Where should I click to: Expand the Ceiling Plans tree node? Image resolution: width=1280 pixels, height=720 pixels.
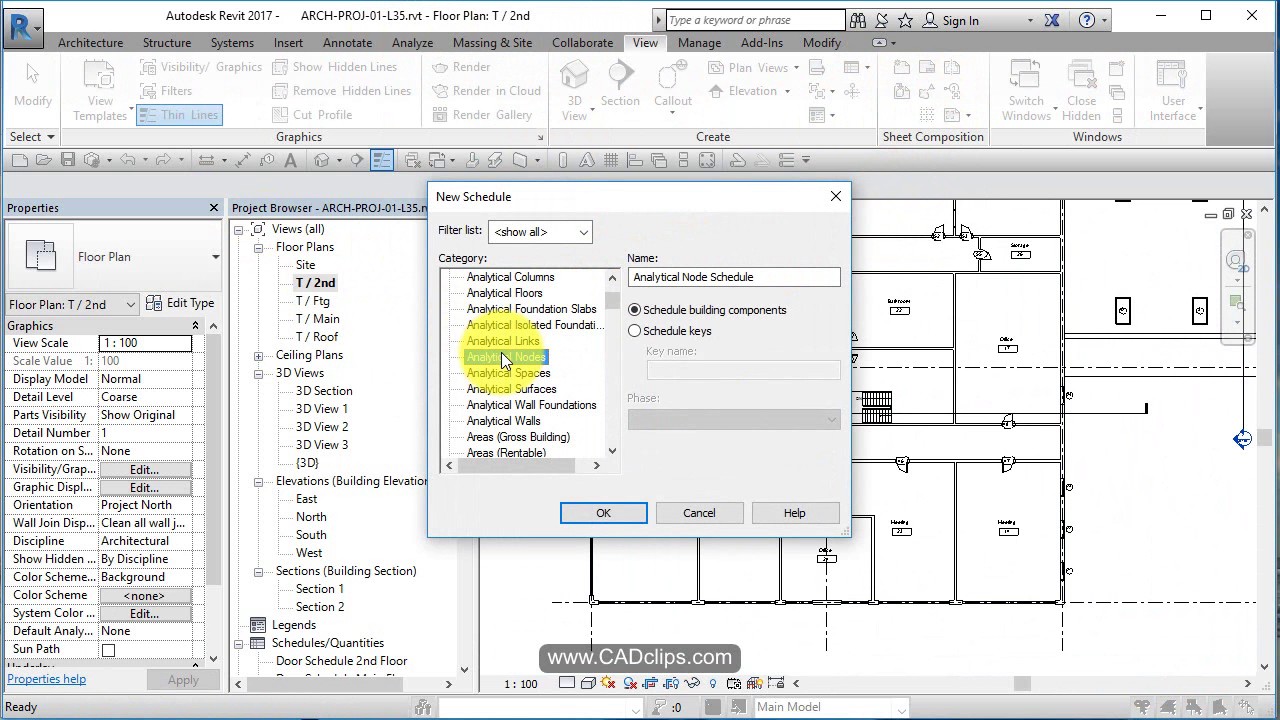point(258,355)
